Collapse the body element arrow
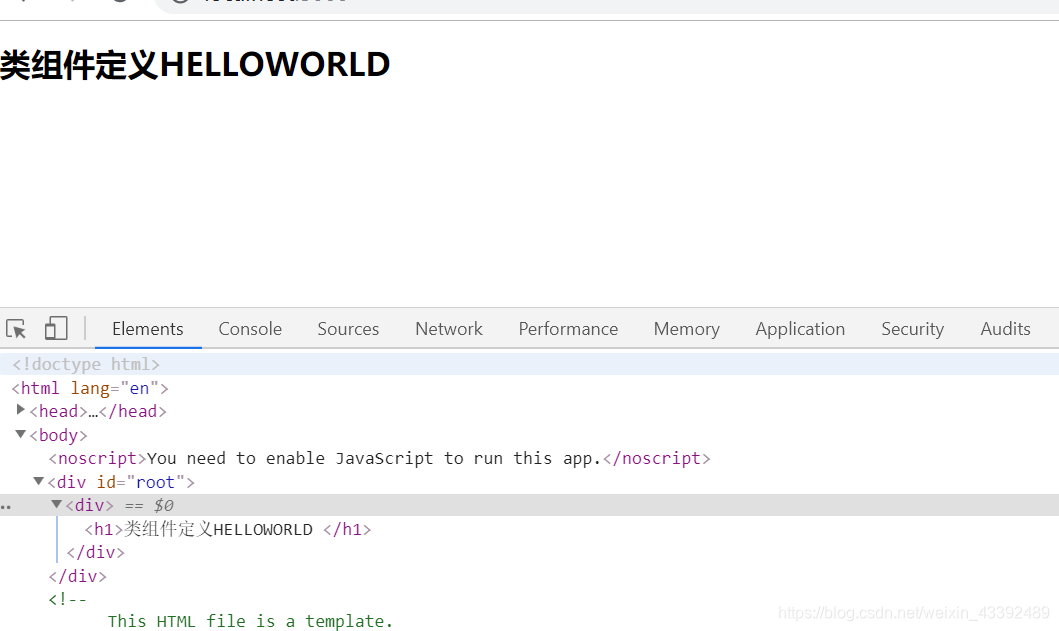Viewport: 1059px width, 631px height. (x=20, y=434)
